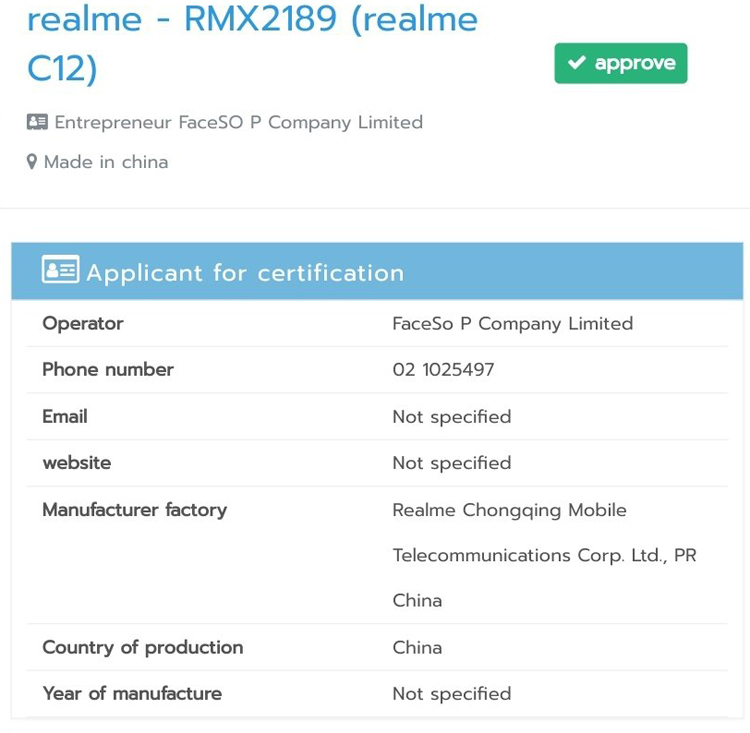Click the green approve button

[620, 63]
